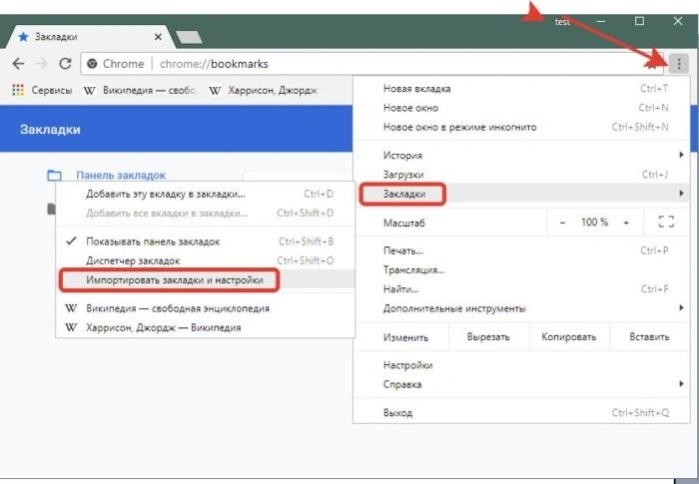699x484 pixels.
Task: Click the Вставить button
Action: click(x=649, y=337)
